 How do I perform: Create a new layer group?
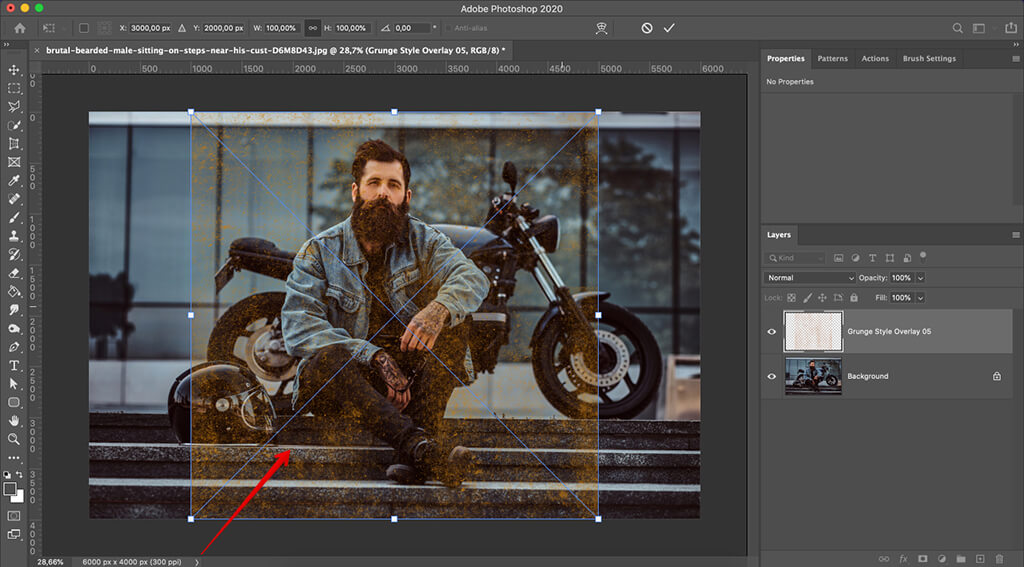coord(961,559)
